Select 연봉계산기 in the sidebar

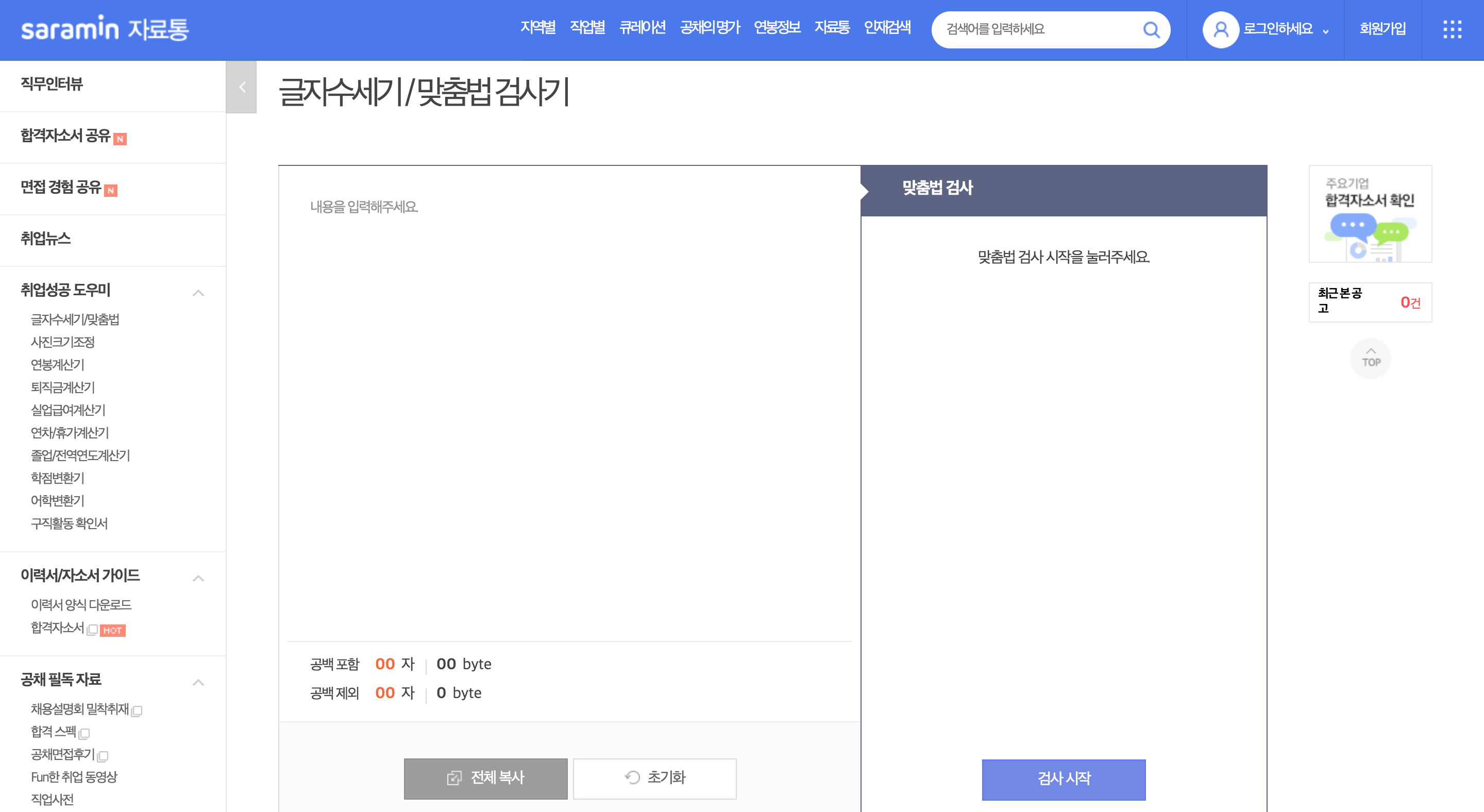pos(58,365)
